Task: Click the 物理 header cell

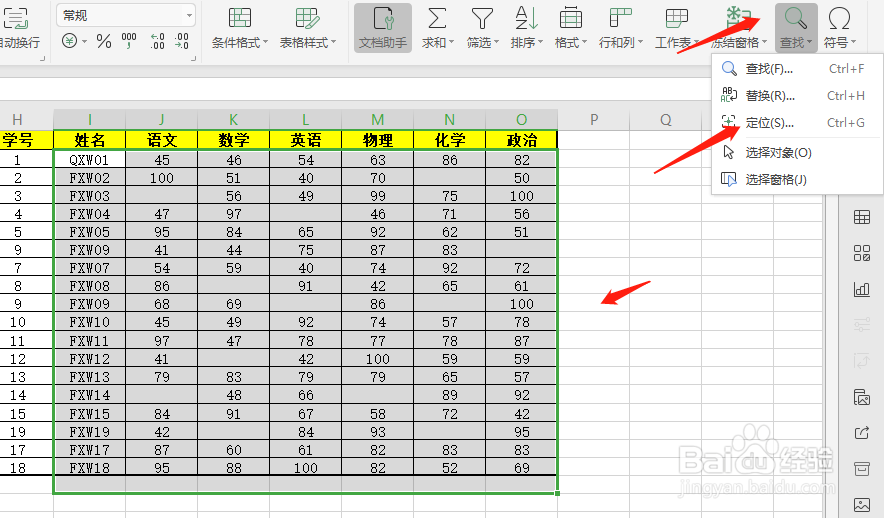Action: pyautogui.click(x=378, y=140)
